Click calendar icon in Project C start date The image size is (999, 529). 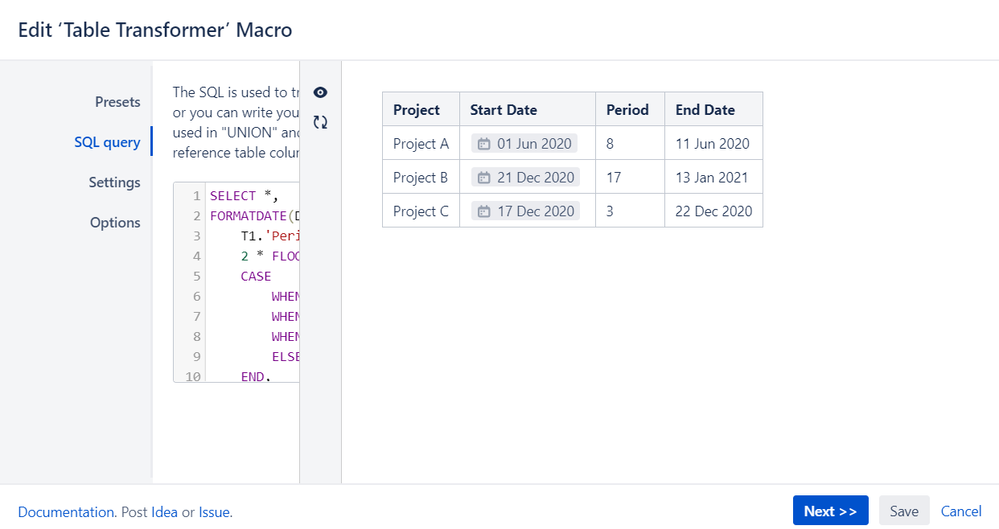pyautogui.click(x=484, y=212)
